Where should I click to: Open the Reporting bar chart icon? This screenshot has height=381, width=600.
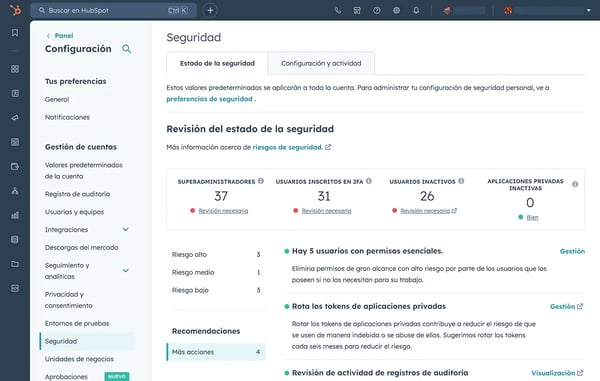15,215
